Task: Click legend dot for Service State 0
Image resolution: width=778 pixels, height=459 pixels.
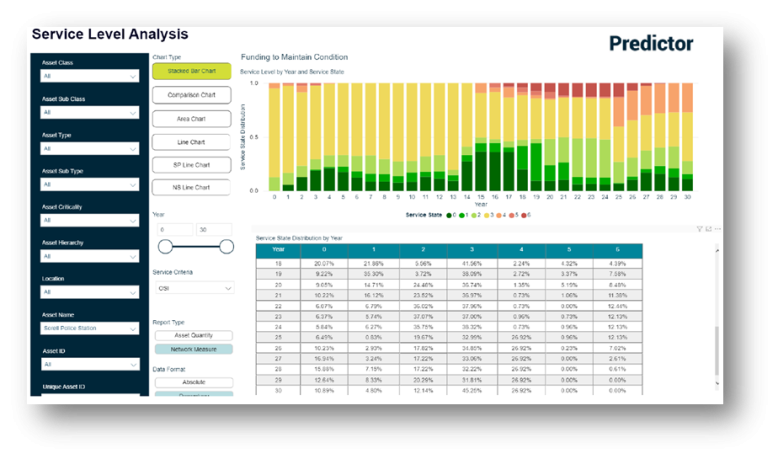Action: click(x=449, y=215)
